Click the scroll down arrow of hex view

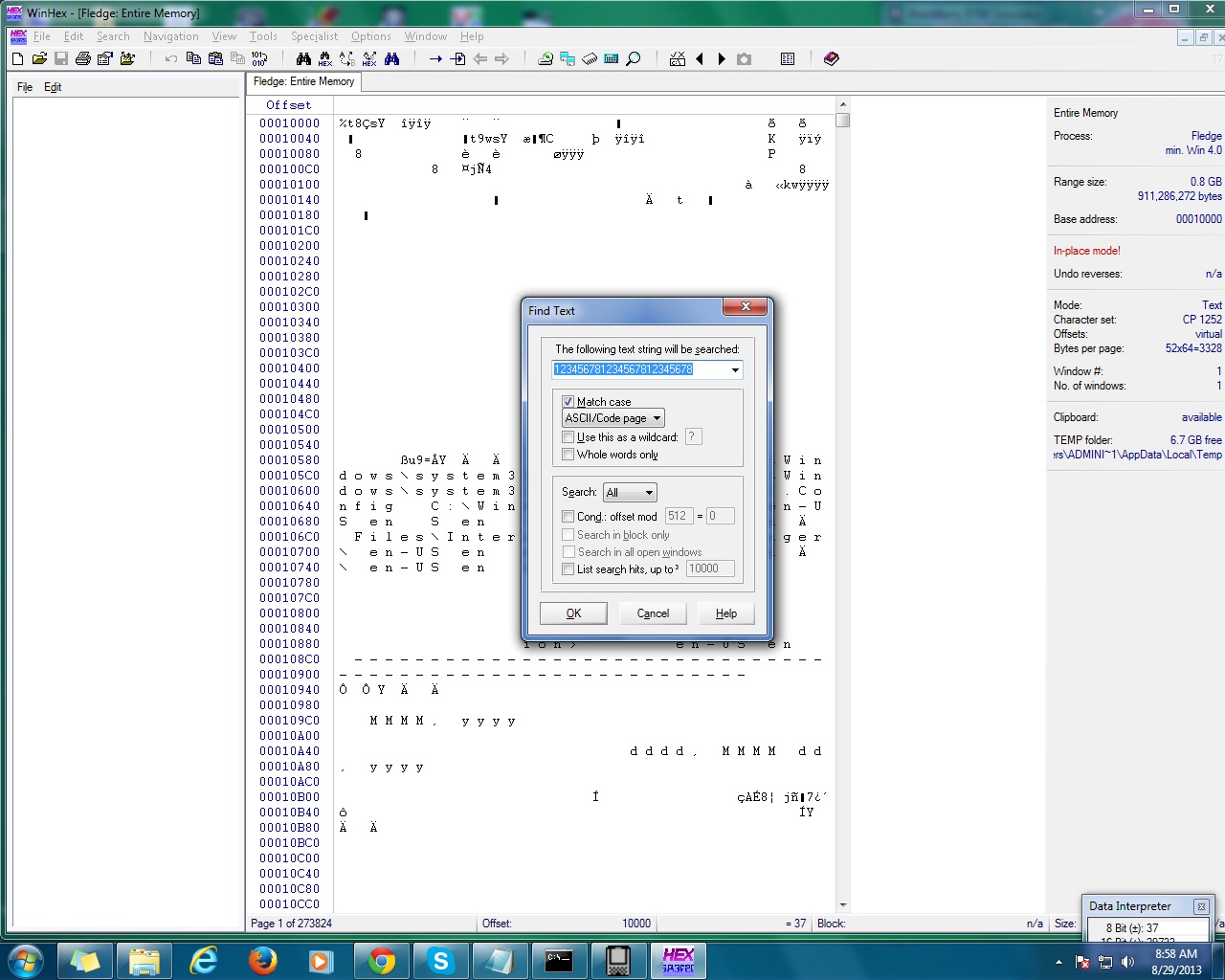click(842, 904)
